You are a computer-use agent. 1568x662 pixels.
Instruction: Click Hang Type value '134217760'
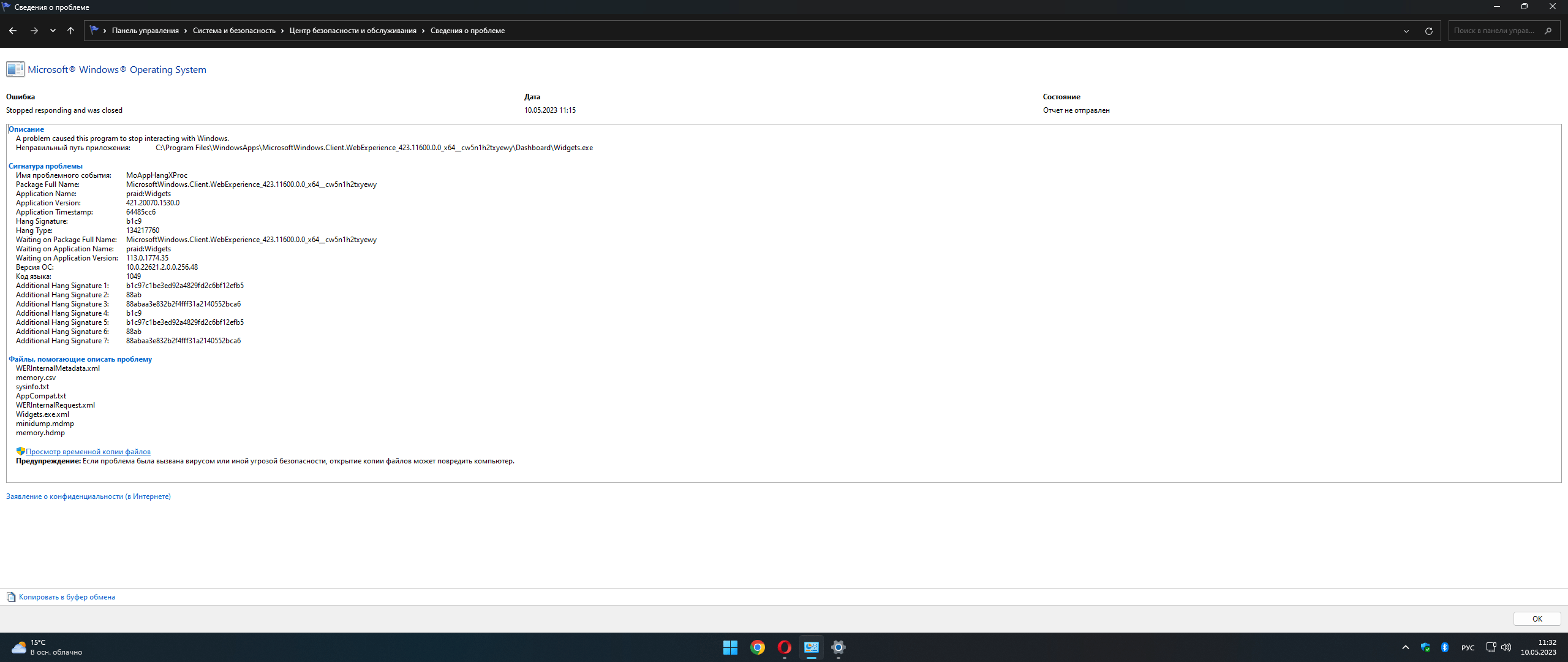(x=143, y=230)
